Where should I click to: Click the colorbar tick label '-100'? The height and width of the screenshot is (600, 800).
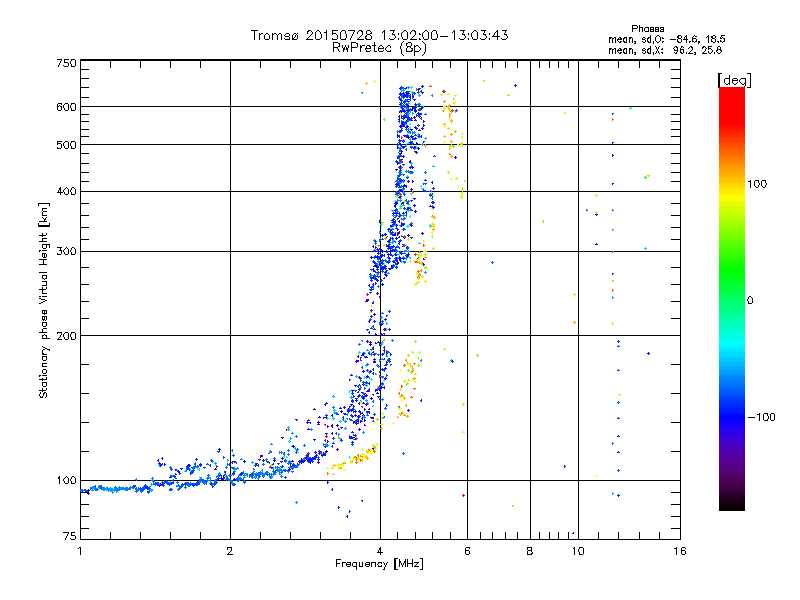761,417
